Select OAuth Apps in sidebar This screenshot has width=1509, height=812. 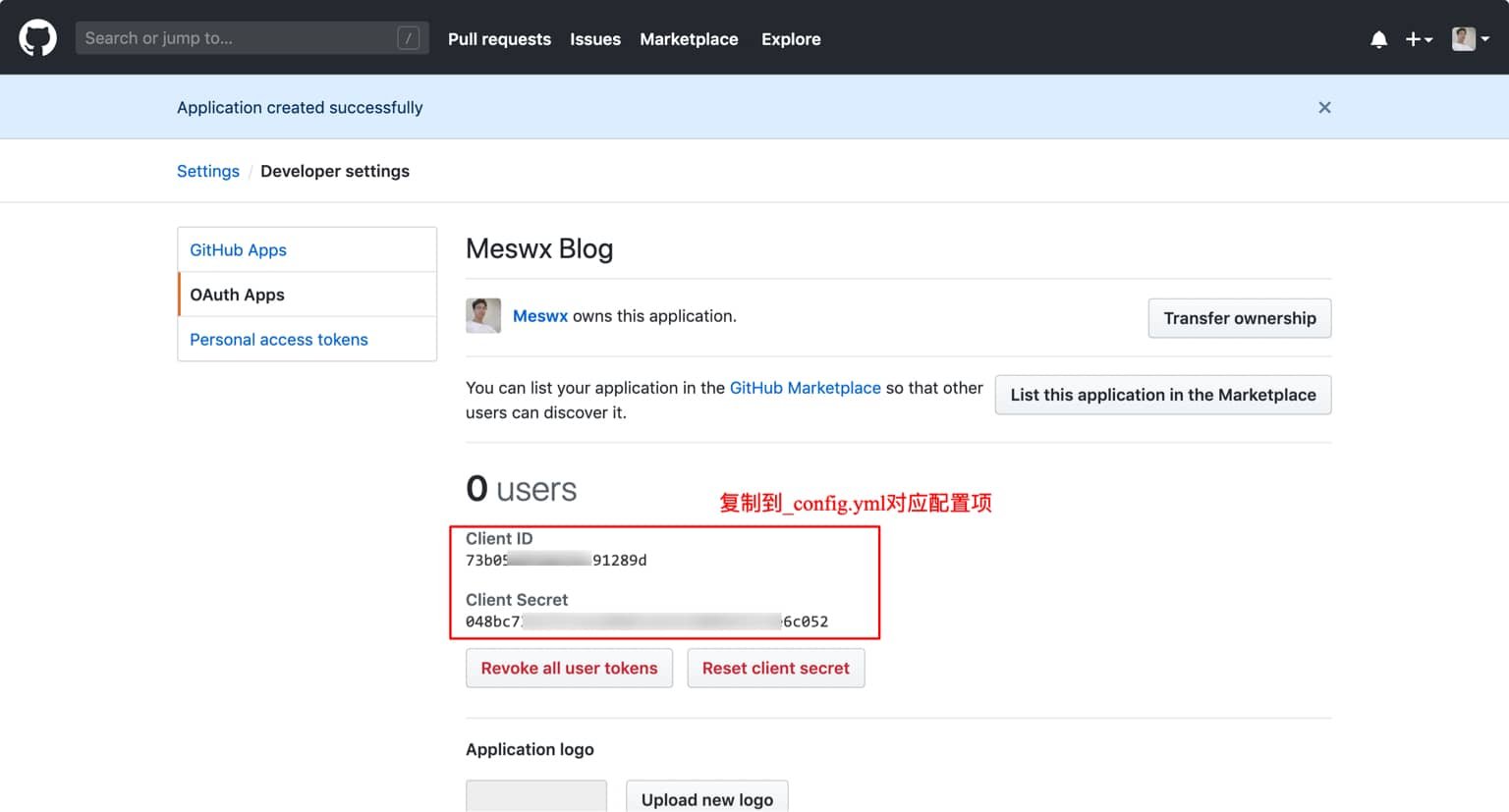(x=307, y=295)
